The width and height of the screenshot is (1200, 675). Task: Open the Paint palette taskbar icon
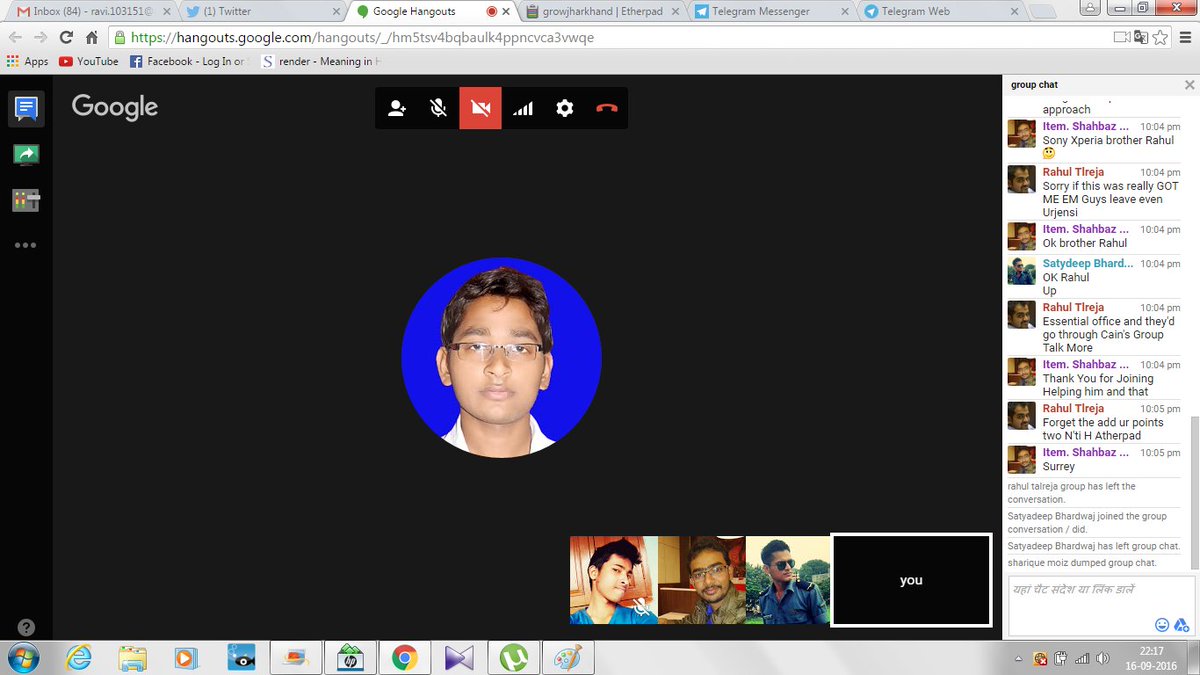[x=567, y=657]
